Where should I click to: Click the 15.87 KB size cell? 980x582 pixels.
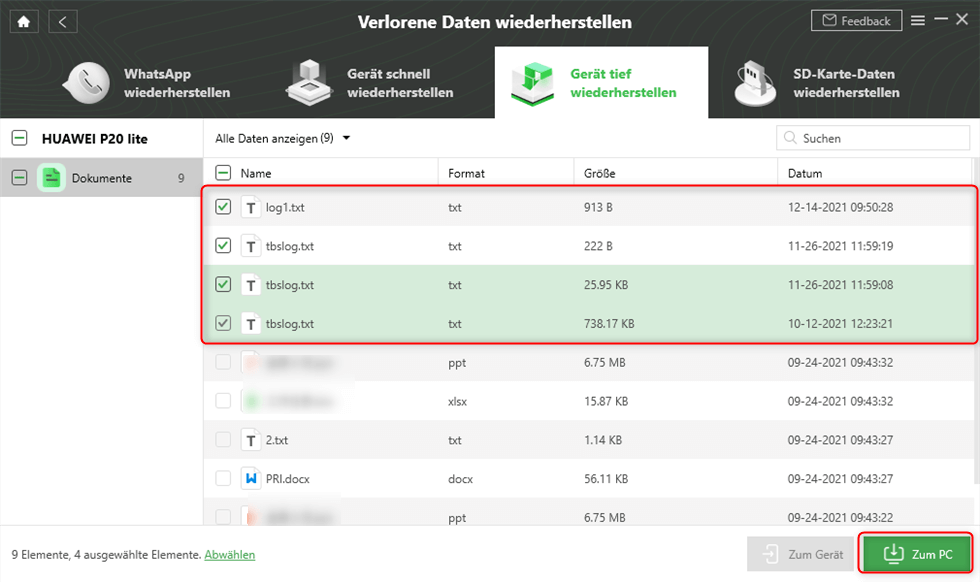click(x=606, y=401)
